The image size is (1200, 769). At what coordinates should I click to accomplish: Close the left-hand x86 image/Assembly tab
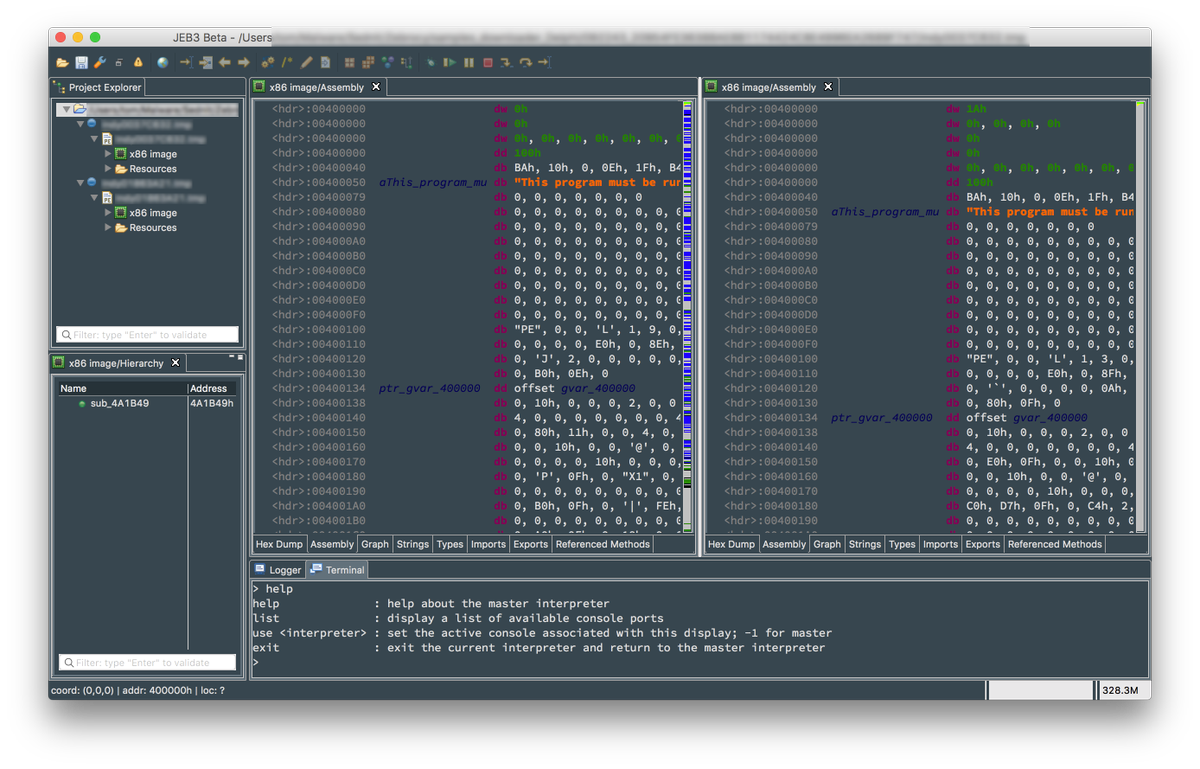pos(376,87)
